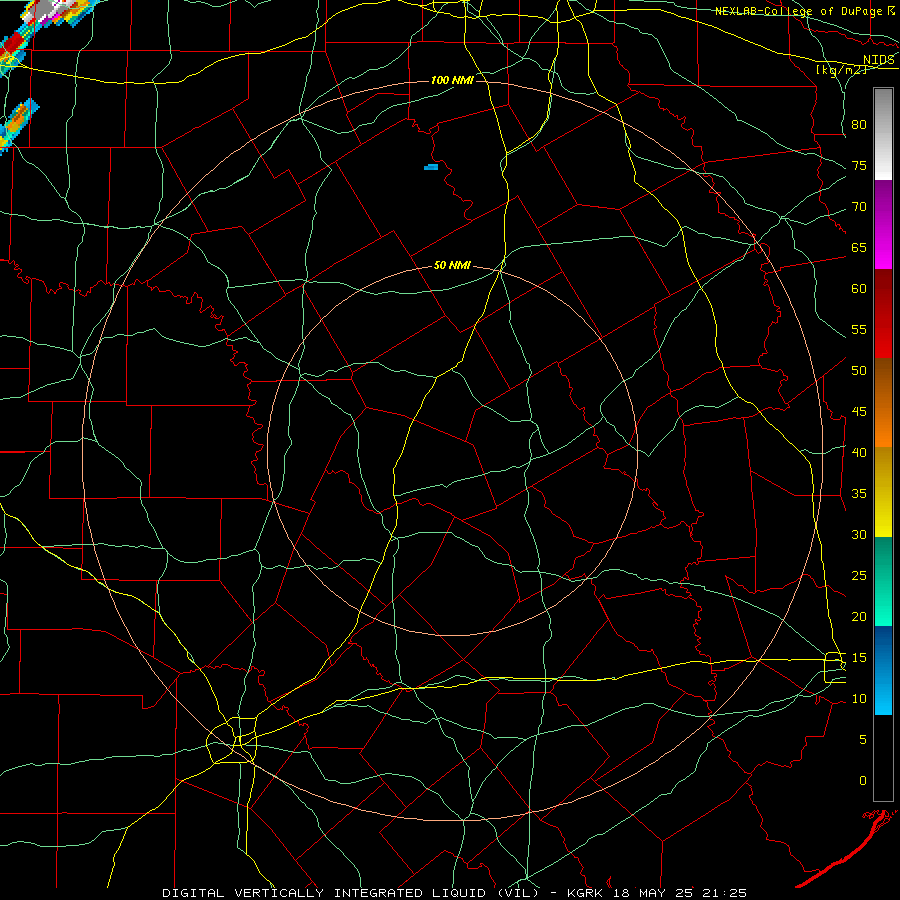Click the [kg/m2] units label

(x=841, y=69)
